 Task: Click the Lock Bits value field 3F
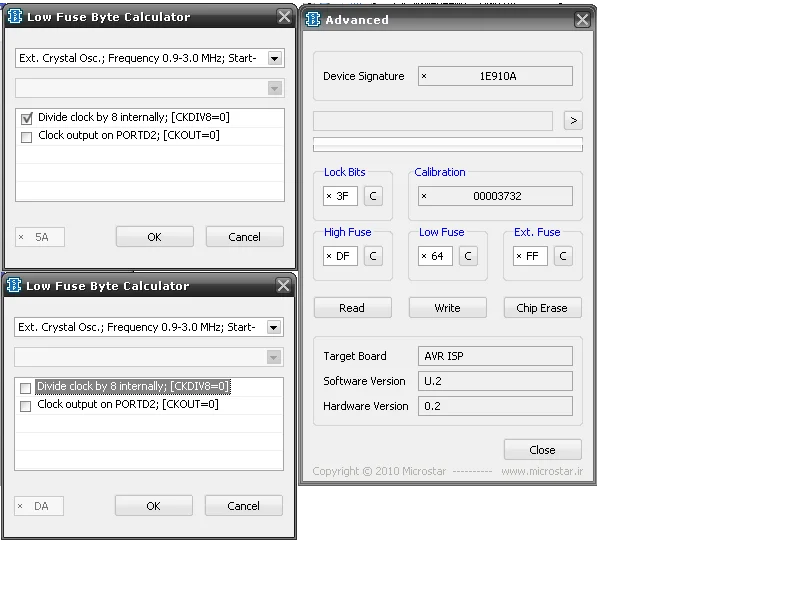(x=340, y=196)
